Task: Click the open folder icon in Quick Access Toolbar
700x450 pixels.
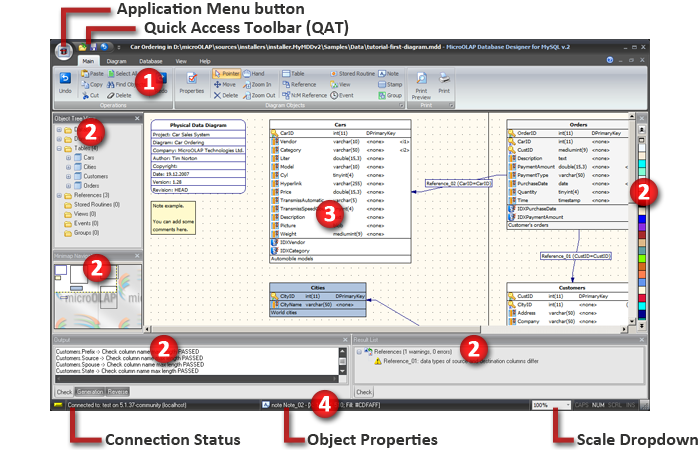Action: 83,47
